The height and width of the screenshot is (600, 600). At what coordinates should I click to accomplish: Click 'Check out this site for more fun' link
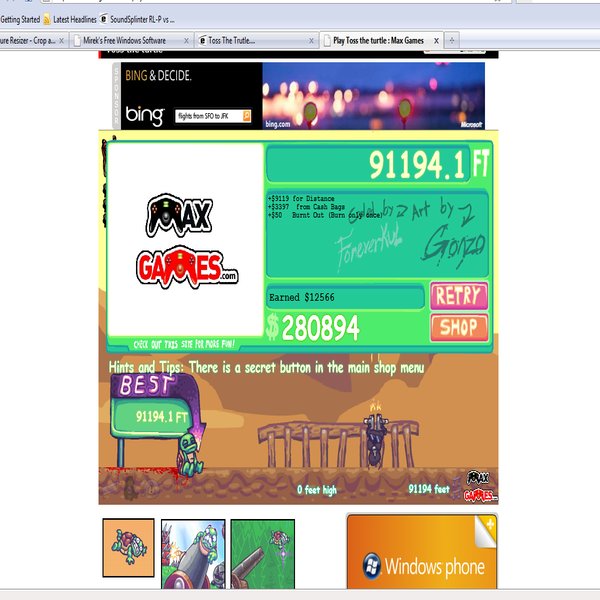(x=184, y=344)
